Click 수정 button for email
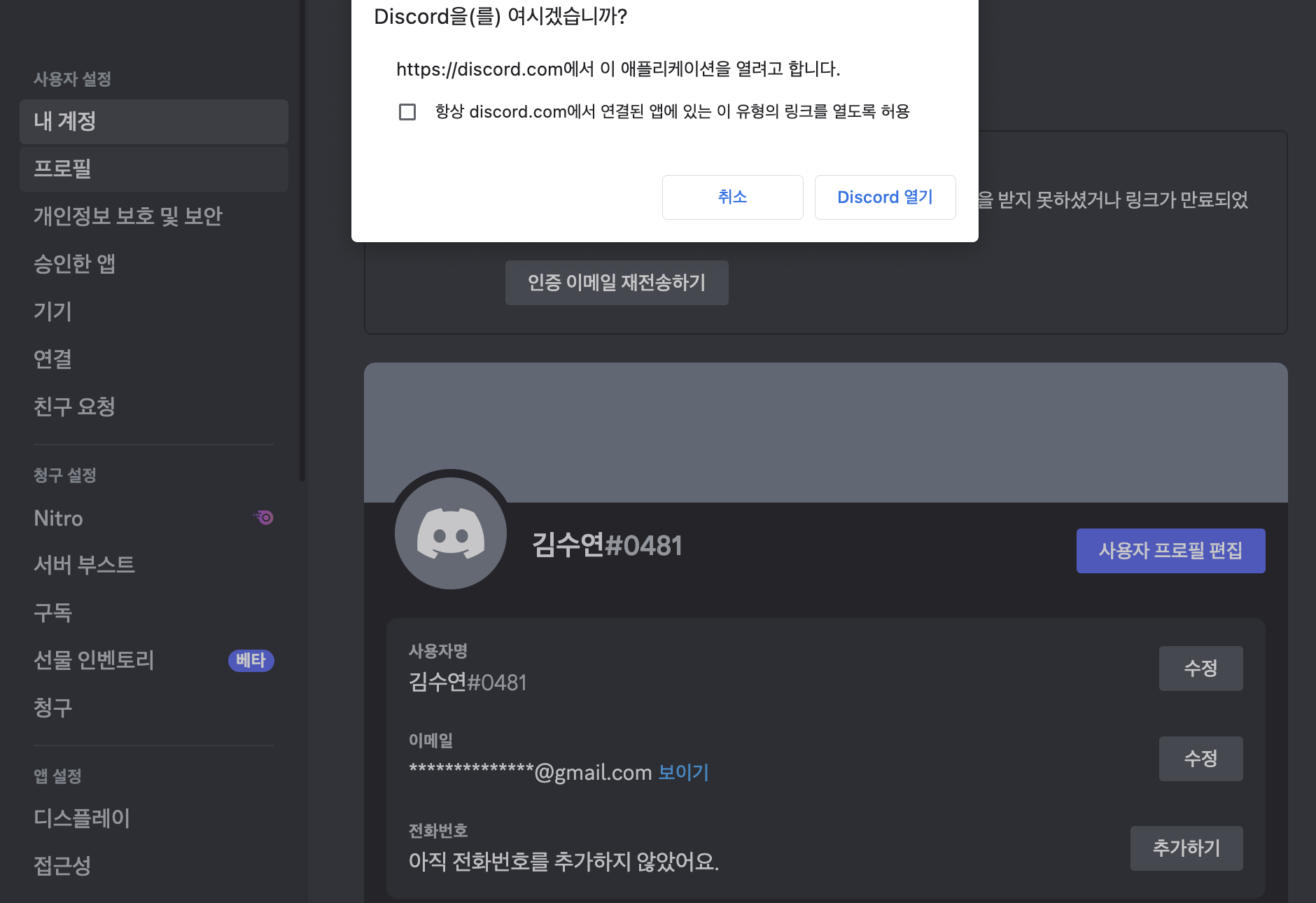This screenshot has width=1316, height=903. pos(1200,758)
